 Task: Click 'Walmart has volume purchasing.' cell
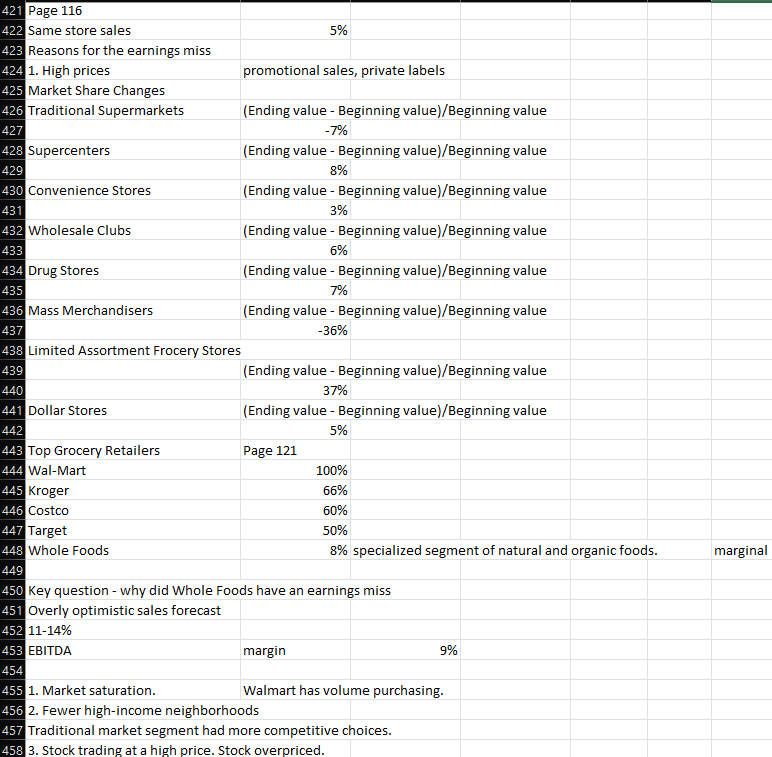click(343, 691)
